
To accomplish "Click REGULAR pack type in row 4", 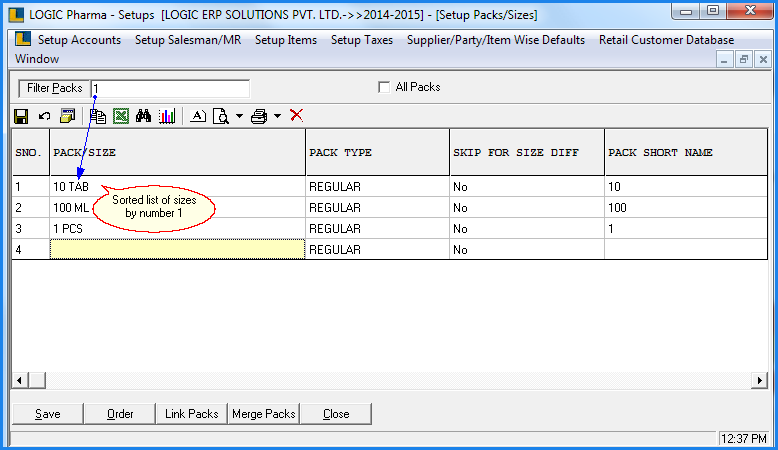I will coord(378,249).
